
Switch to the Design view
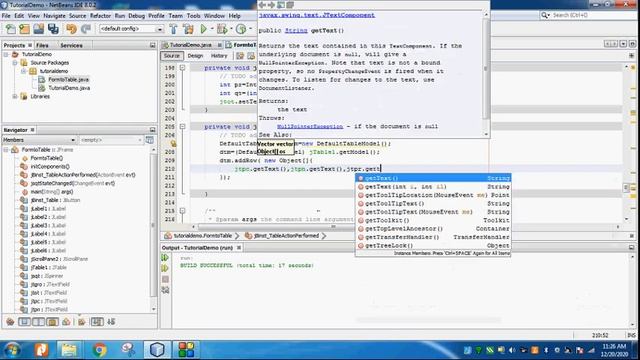195,56
